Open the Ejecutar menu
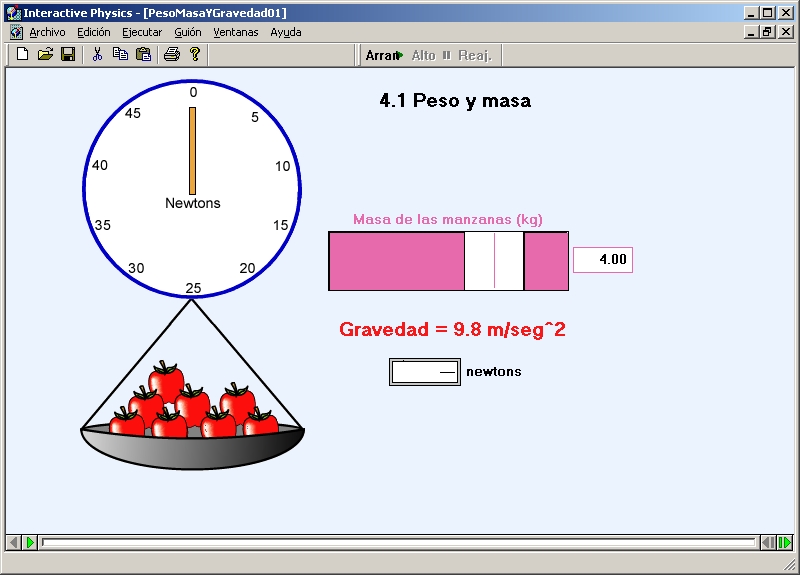Viewport: 800px width, 575px height. coord(142,32)
